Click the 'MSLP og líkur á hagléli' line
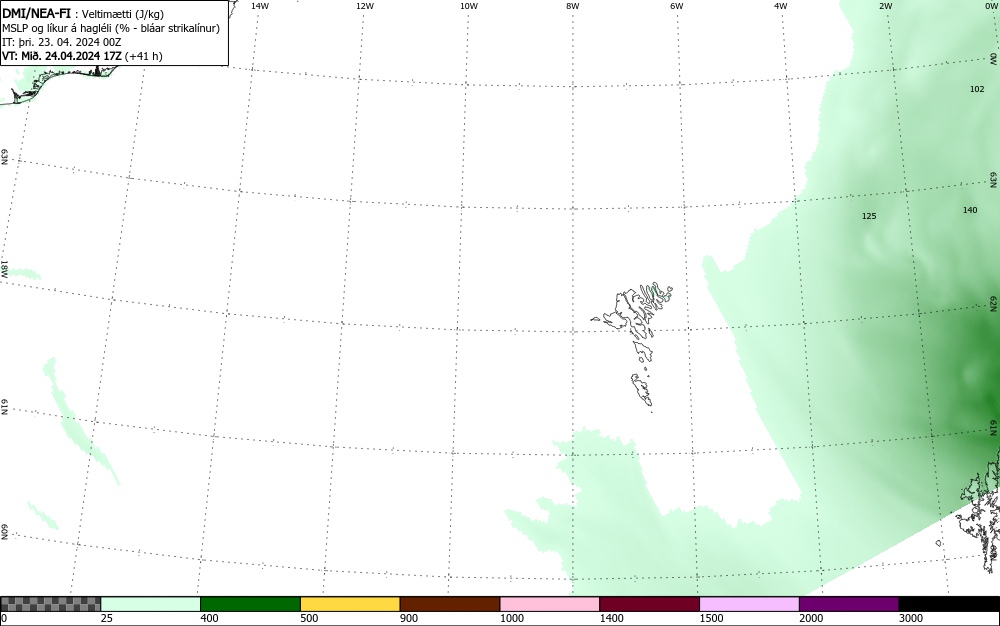 pos(111,28)
